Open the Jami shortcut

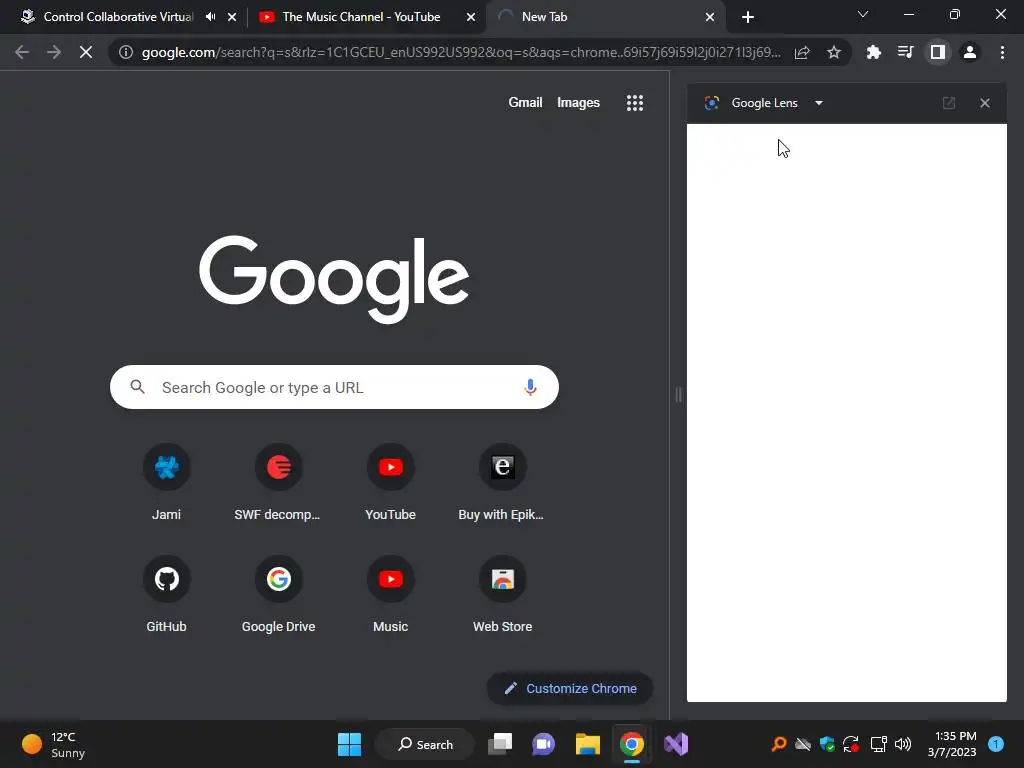[x=167, y=483]
